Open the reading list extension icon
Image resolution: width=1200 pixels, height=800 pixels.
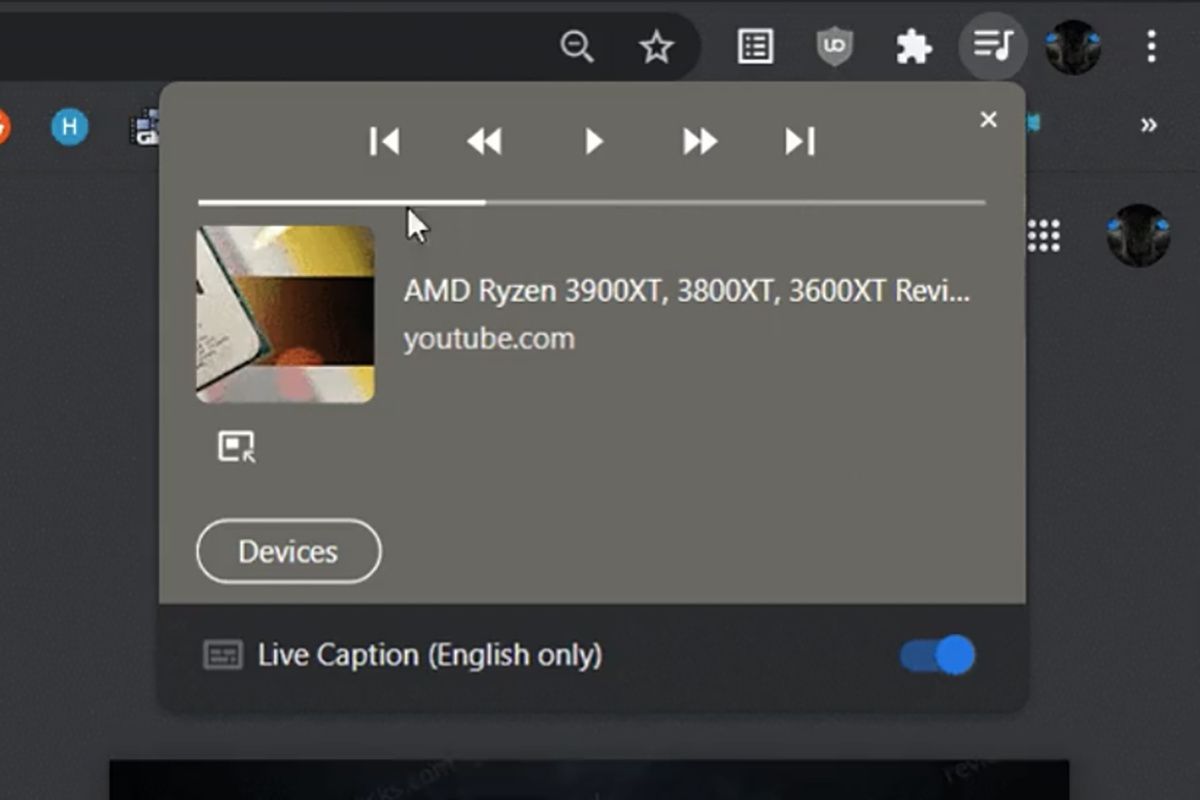[755, 46]
